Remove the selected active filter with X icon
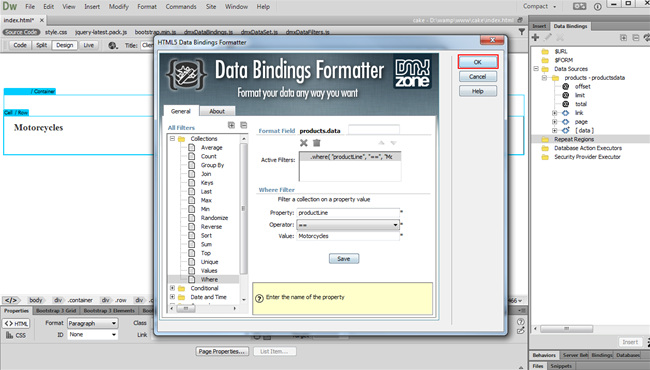 pos(304,143)
